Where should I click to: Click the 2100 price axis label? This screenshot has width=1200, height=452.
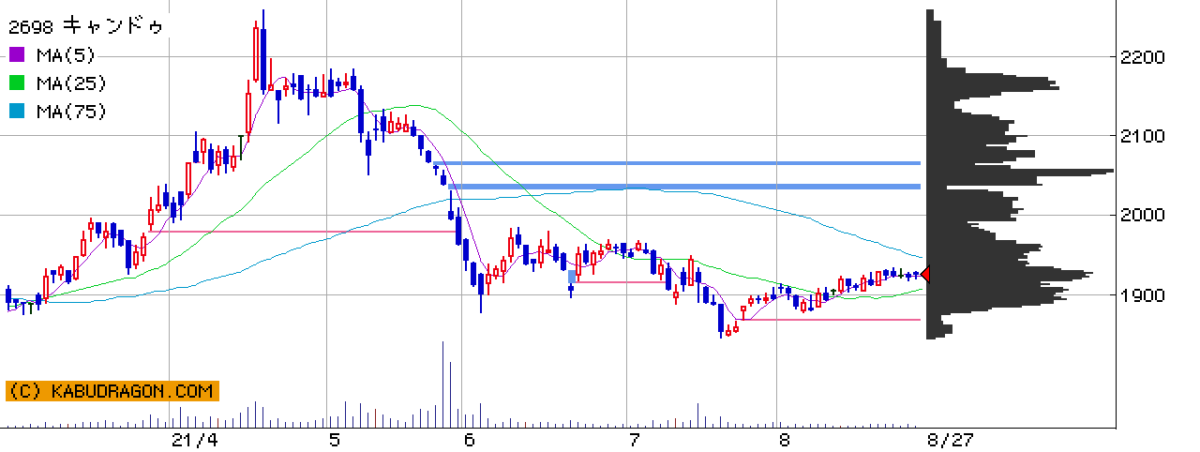tap(1142, 135)
